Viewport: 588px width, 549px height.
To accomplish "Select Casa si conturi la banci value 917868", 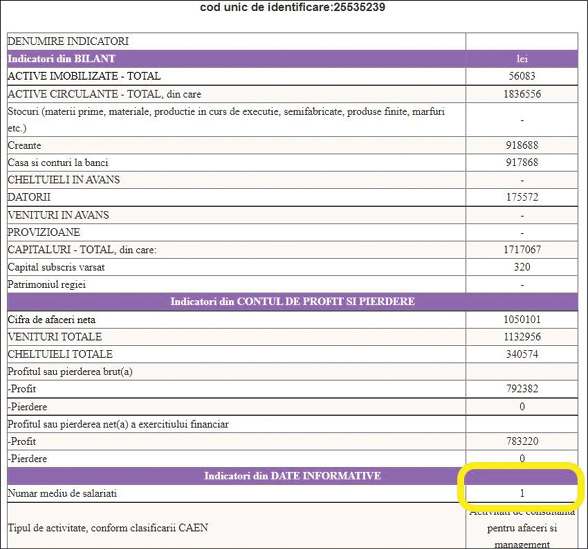I will (522, 162).
